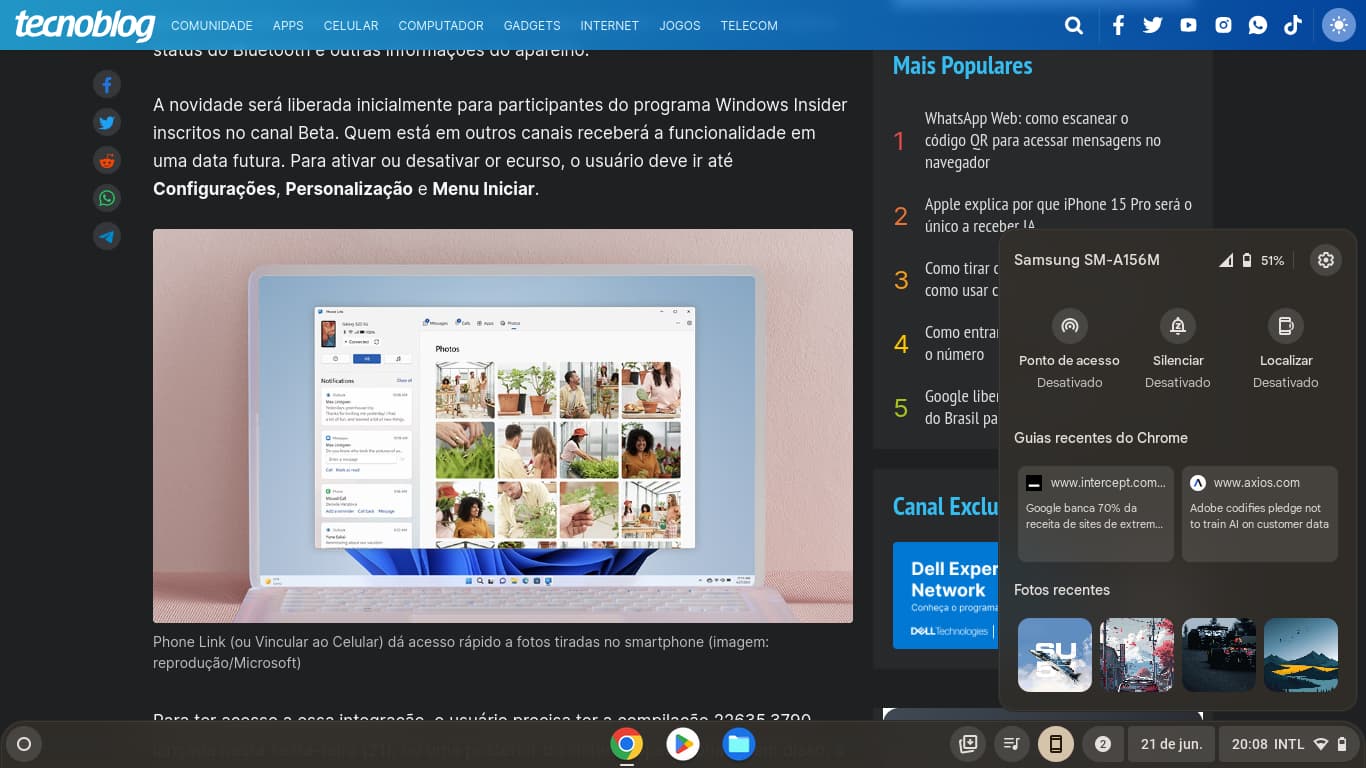Viewport: 1366px width, 768px height.
Task: Share article on Twitter from side bar
Action: [107, 122]
